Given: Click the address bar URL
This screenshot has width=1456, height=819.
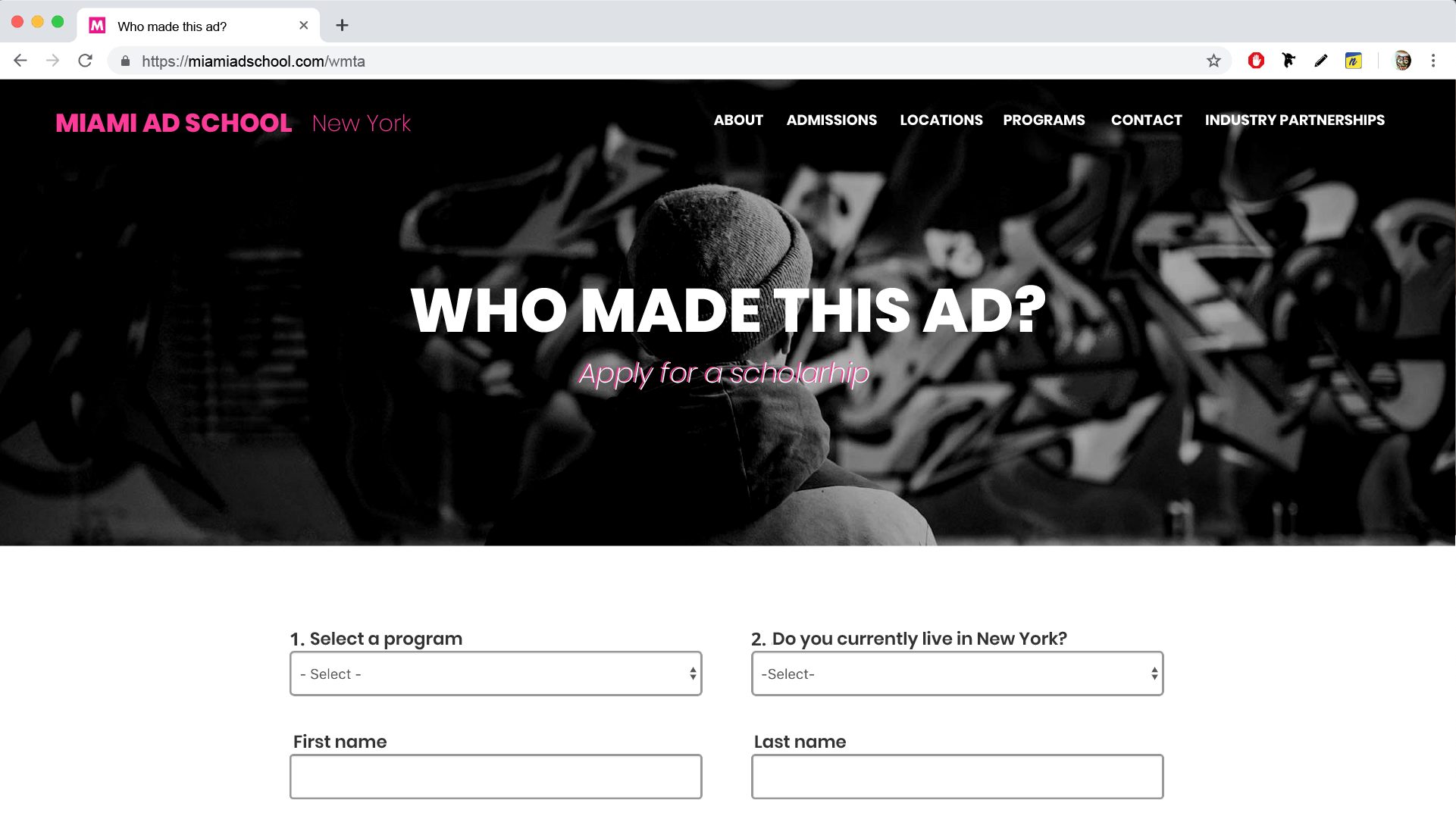Looking at the screenshot, I should (253, 61).
